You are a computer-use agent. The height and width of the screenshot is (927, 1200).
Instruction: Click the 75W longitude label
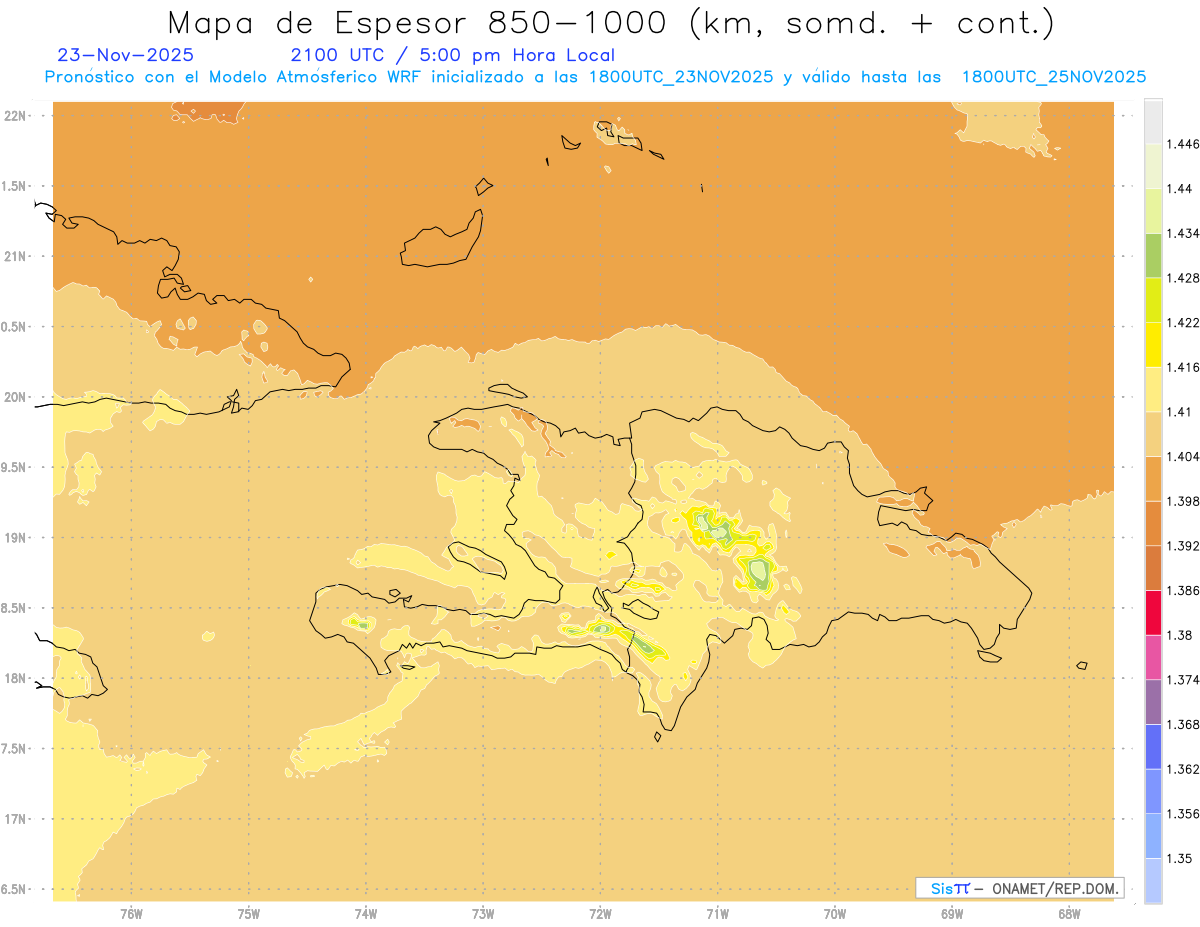249,914
